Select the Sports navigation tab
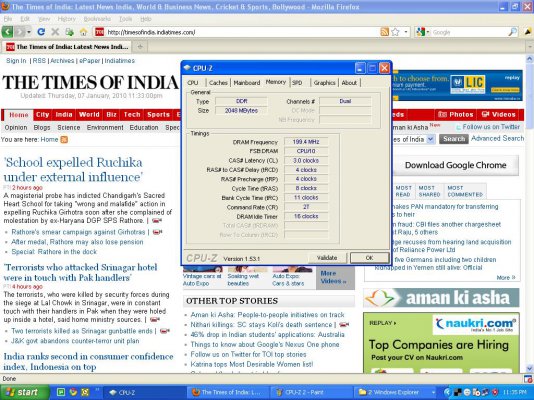This screenshot has height=400, width=534. pyautogui.click(x=158, y=115)
